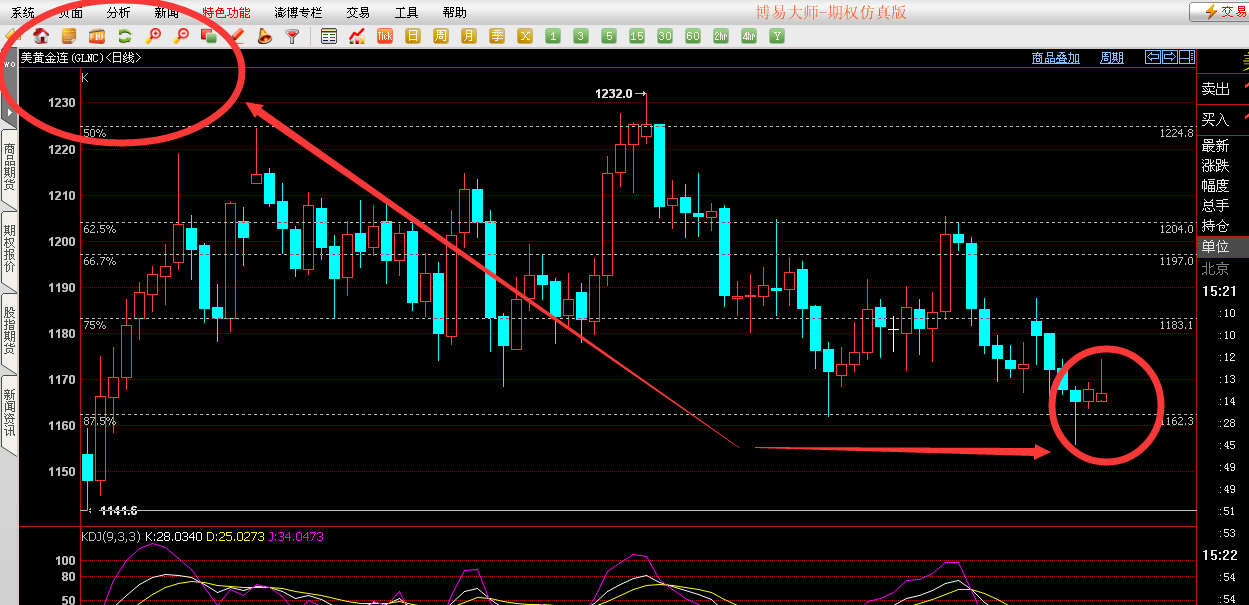Viewport: 1249px width, 605px height.
Task: Click the bell alert icon
Action: 265,36
